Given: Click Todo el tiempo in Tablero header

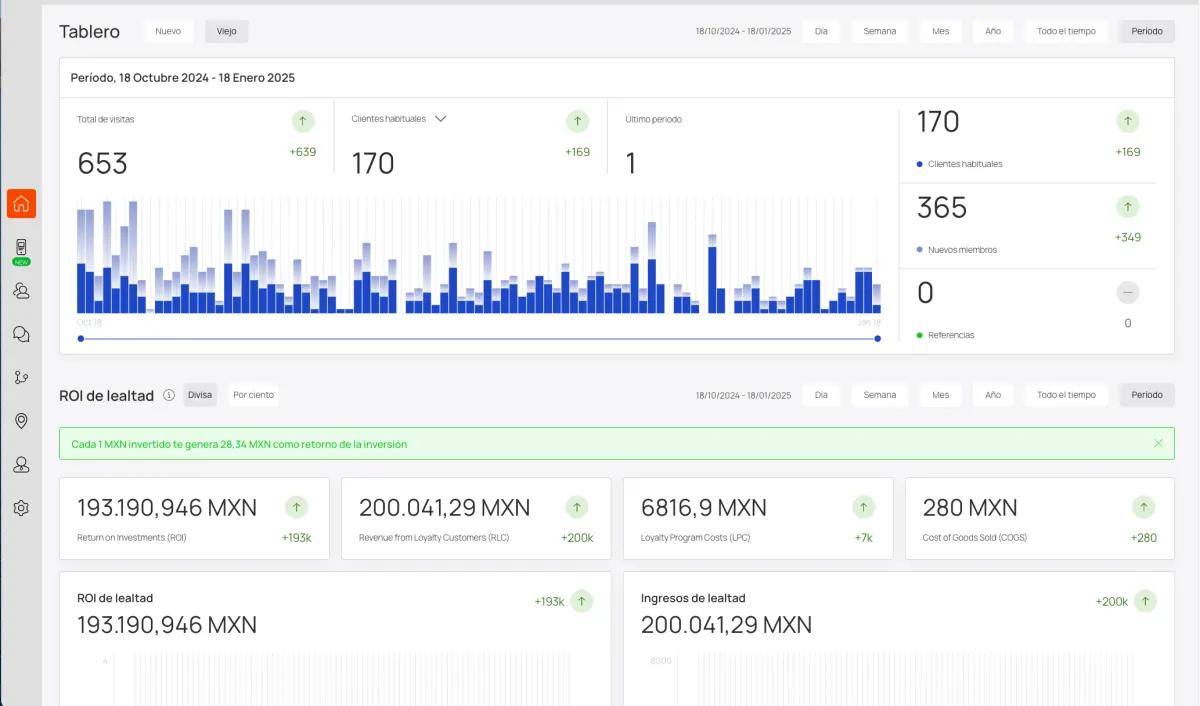Looking at the screenshot, I should pyautogui.click(x=1066, y=31).
